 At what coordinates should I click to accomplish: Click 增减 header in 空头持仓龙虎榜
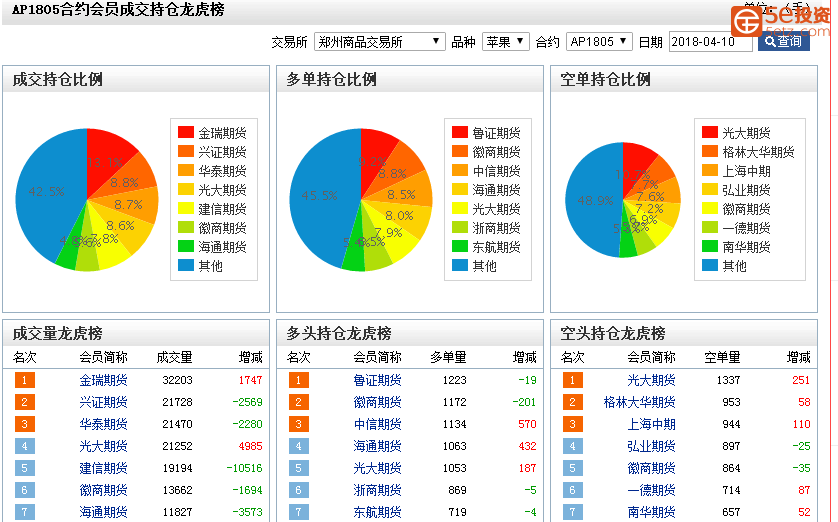click(798, 357)
